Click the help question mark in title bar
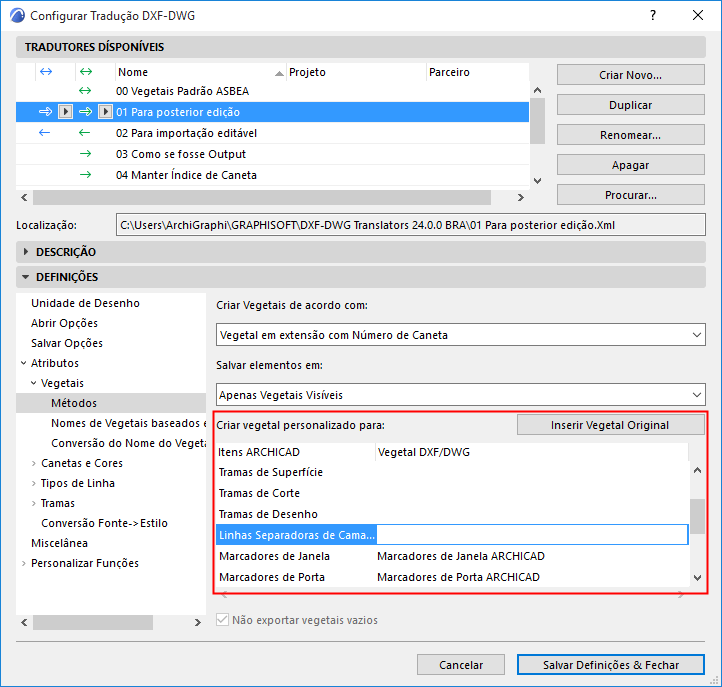Screen dimensions: 722x687 pyautogui.click(x=652, y=15)
